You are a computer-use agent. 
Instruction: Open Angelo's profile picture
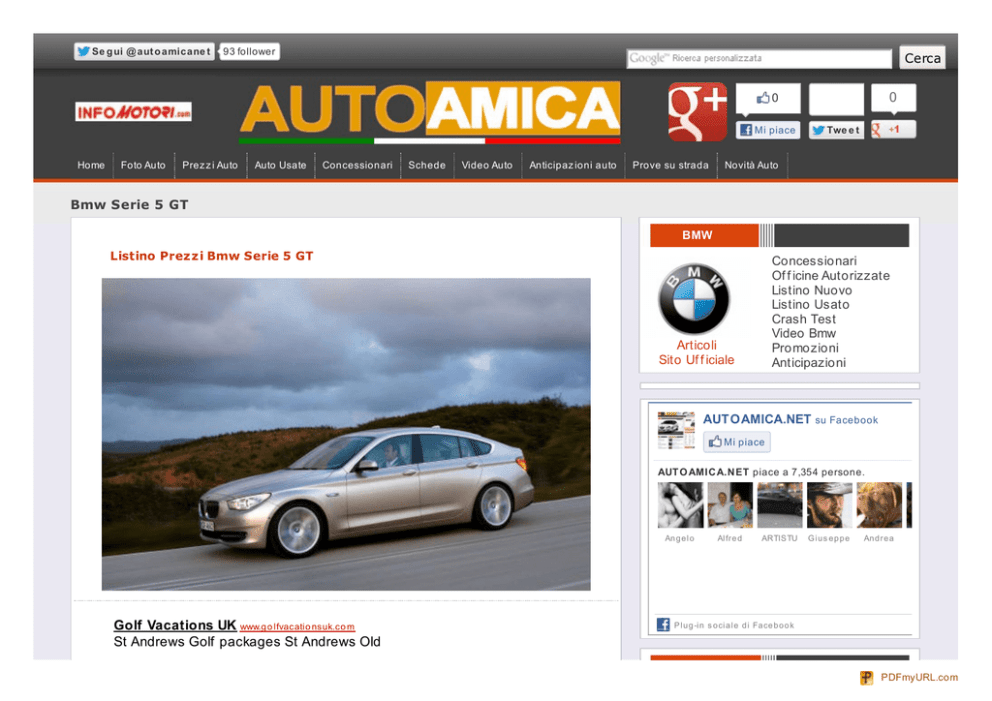(x=680, y=505)
